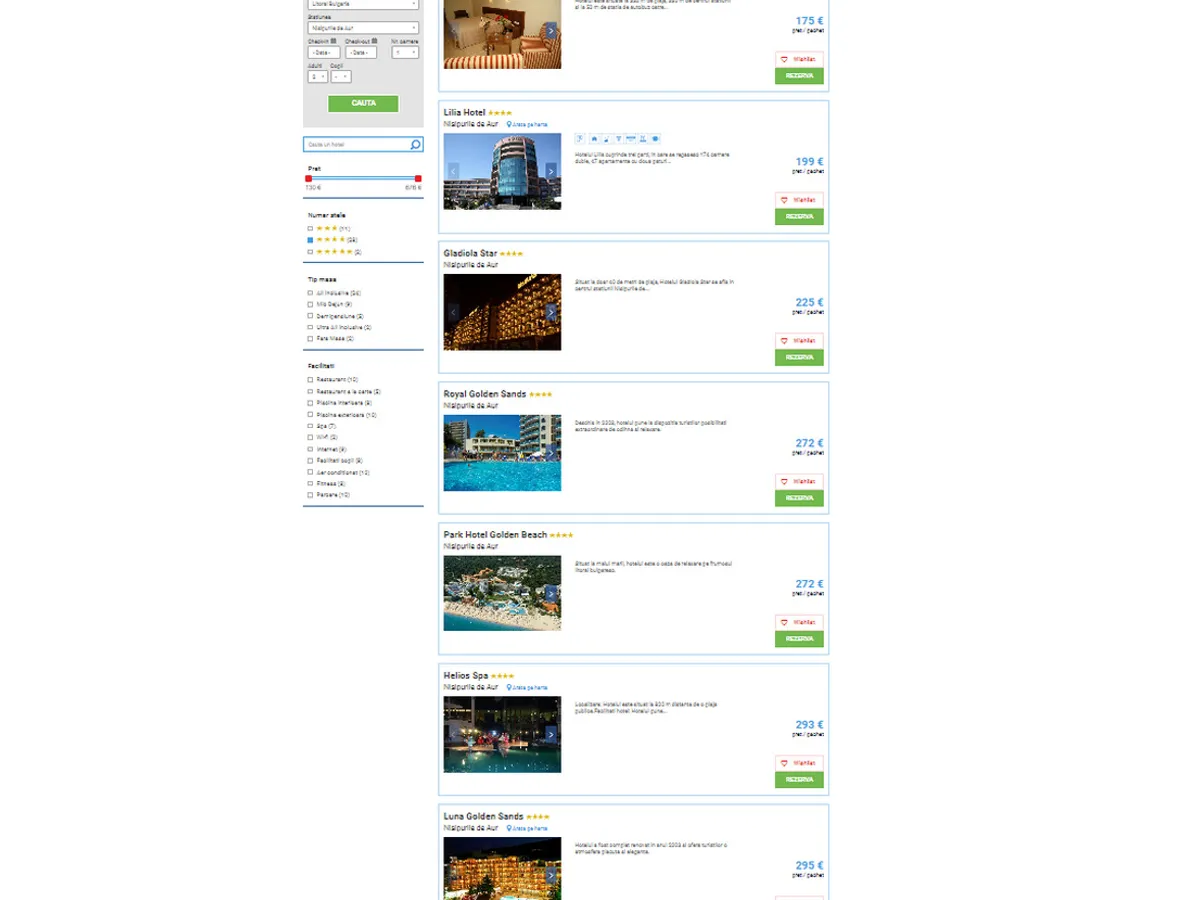Viewport: 1200px width, 900px height.
Task: Open the Statiunea resort dropdown
Action: 363,28
